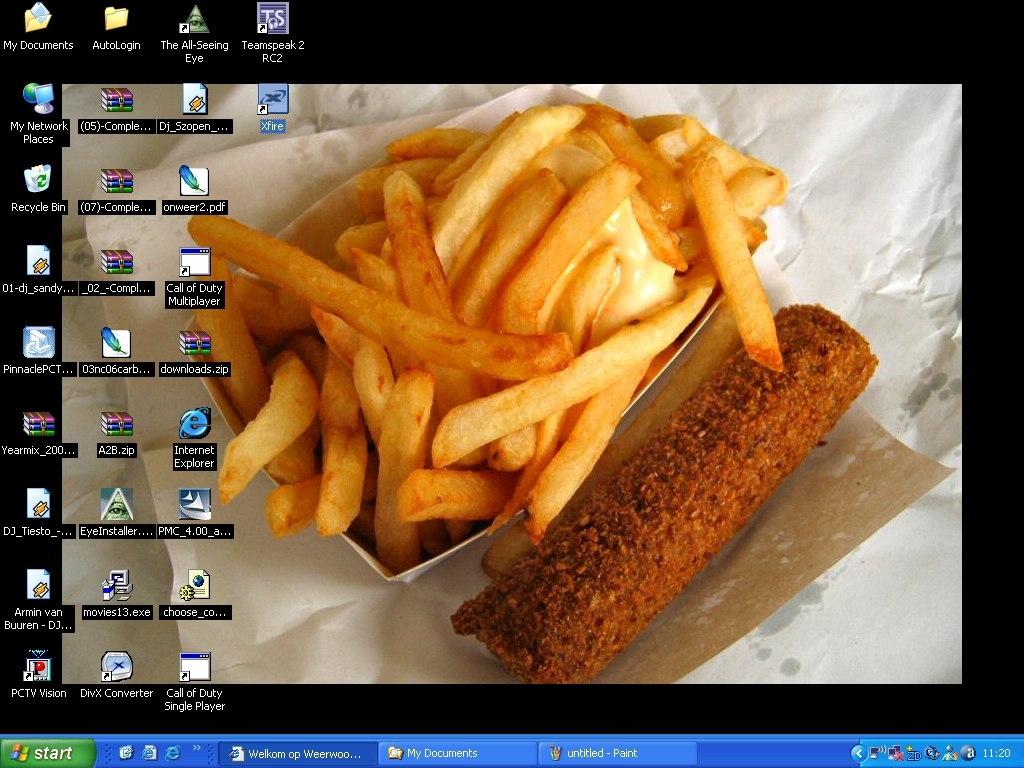This screenshot has height=768, width=1024.
Task: Click the wireless network tray icon
Action: click(x=877, y=753)
